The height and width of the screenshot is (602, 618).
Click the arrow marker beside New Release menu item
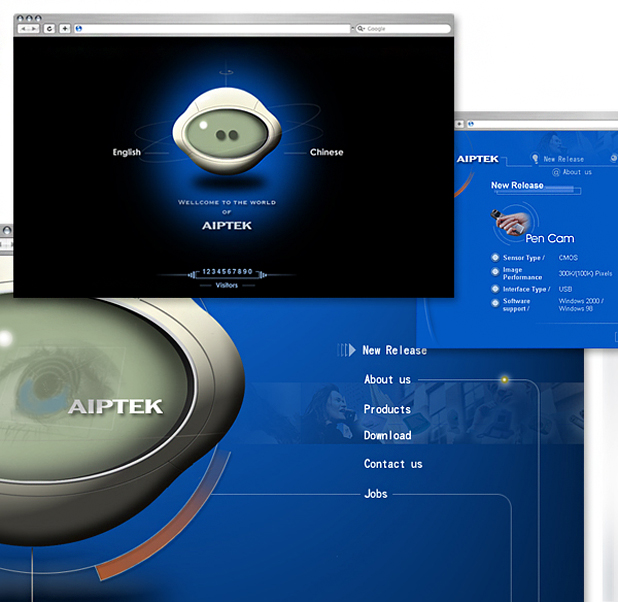[347, 350]
